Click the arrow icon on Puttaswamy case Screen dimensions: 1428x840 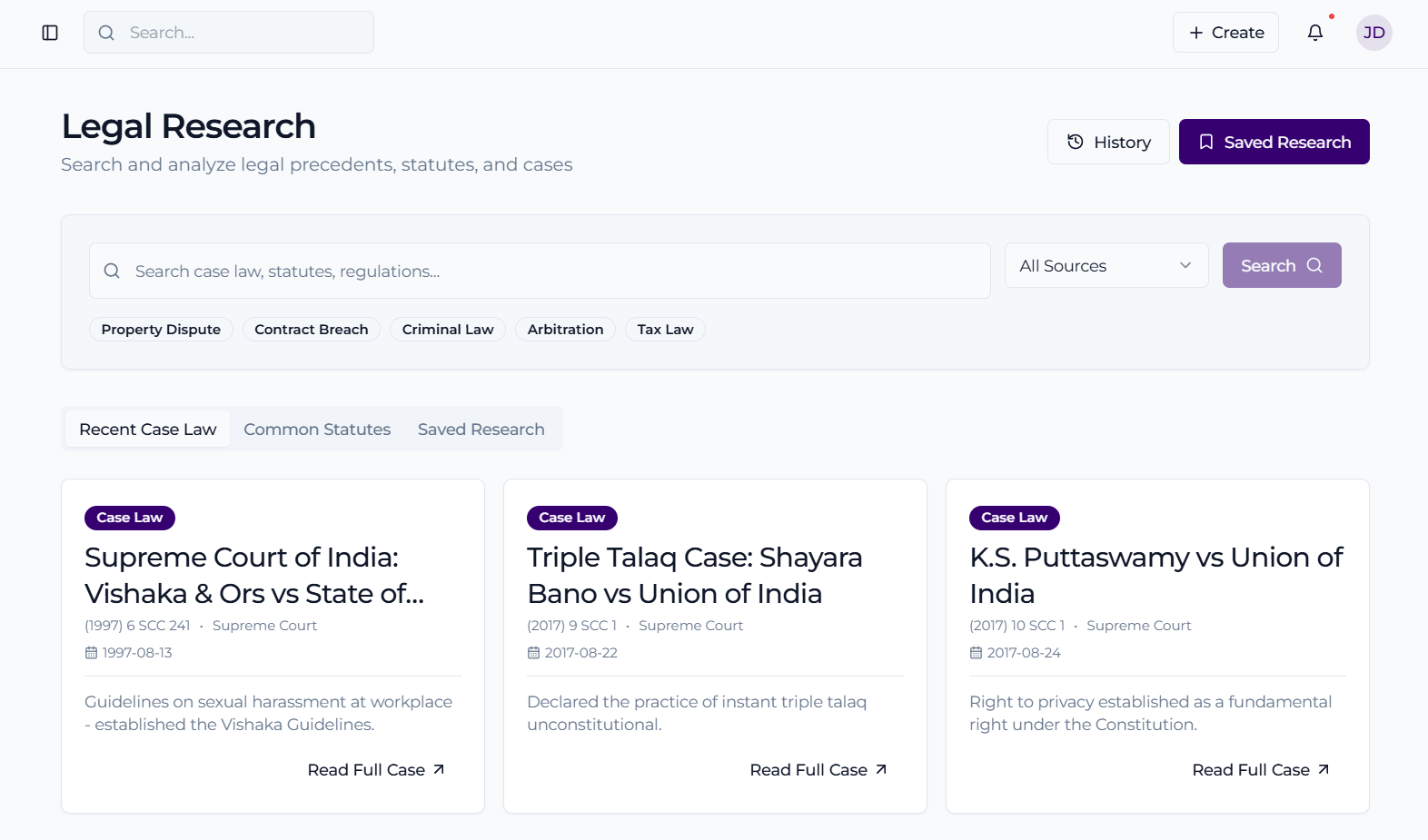(1324, 769)
